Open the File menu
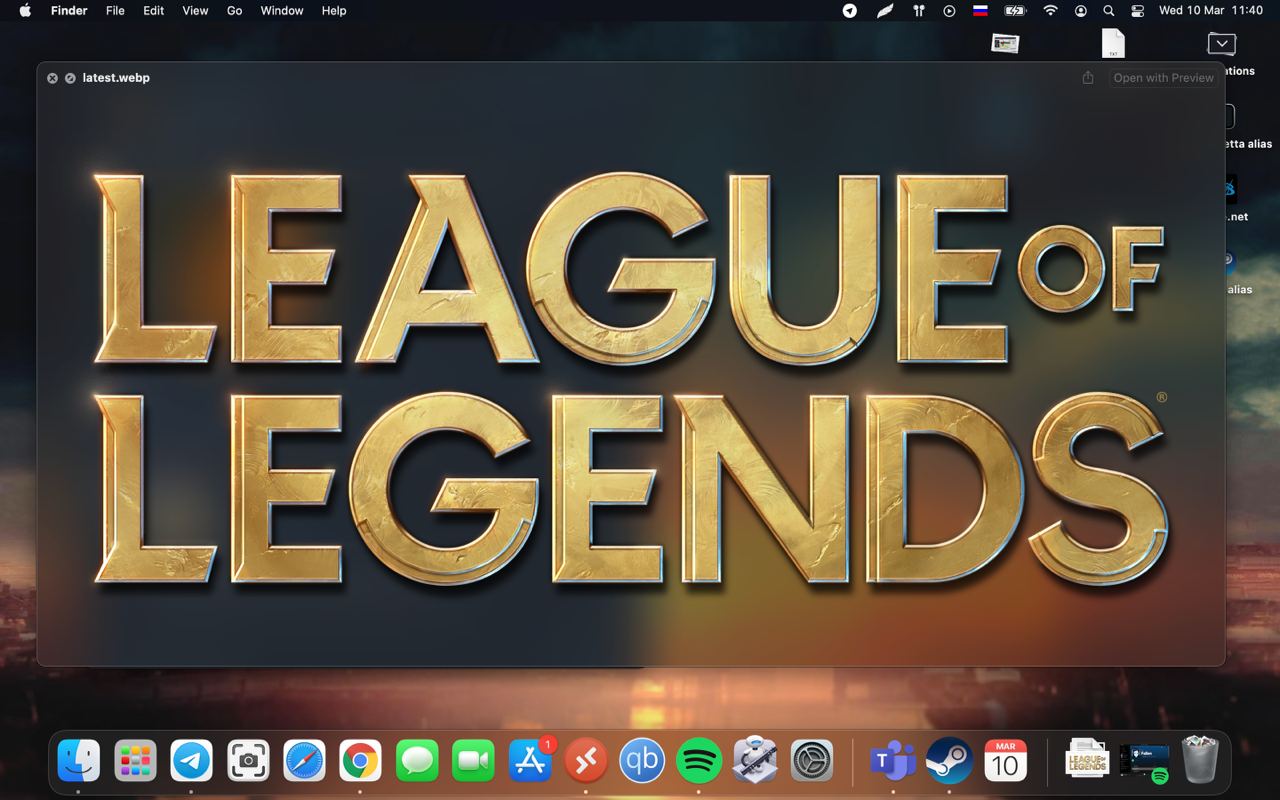The height and width of the screenshot is (800, 1280). [115, 11]
